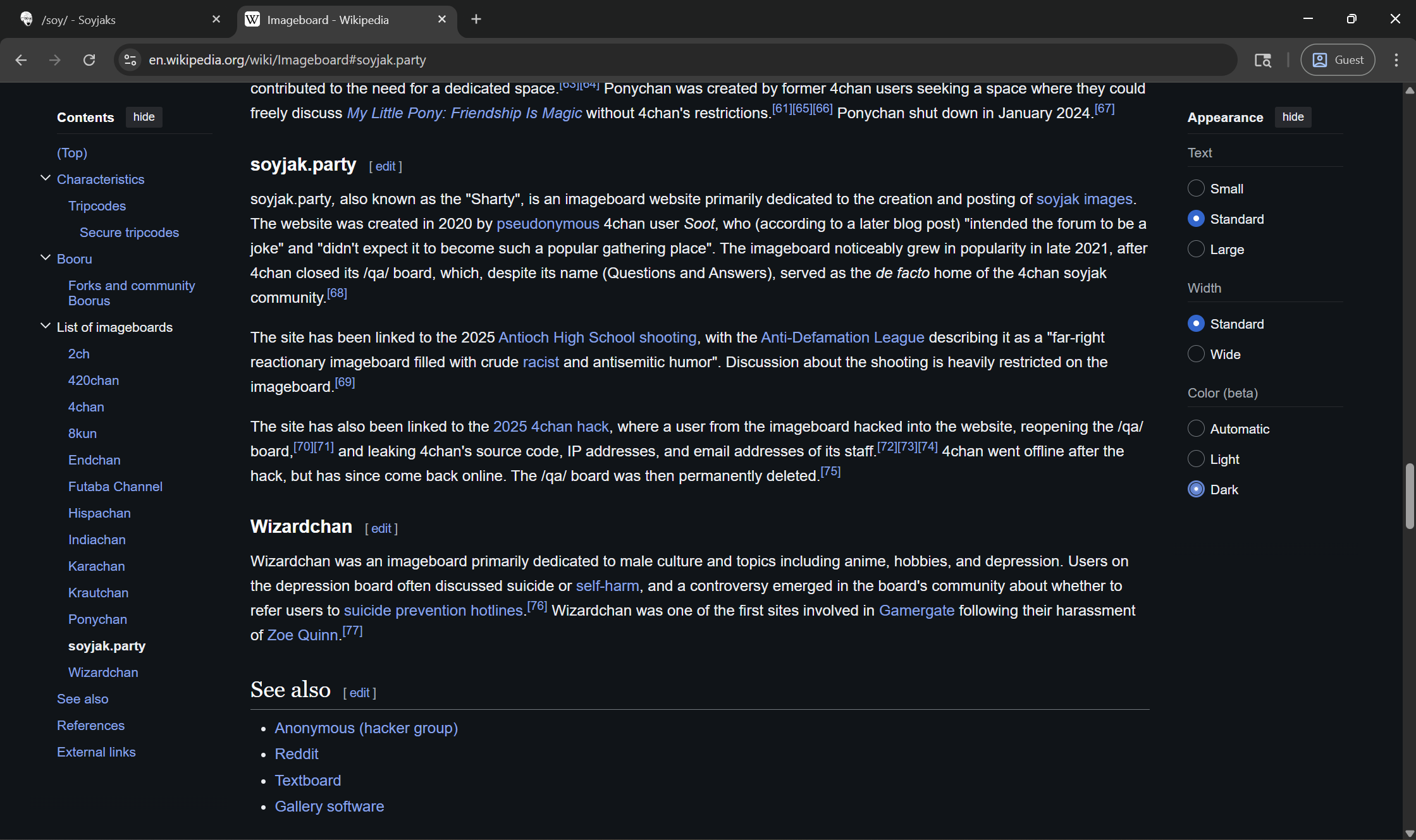This screenshot has width=1416, height=840.
Task: Go to Wizardchan in contents
Action: coord(103,673)
